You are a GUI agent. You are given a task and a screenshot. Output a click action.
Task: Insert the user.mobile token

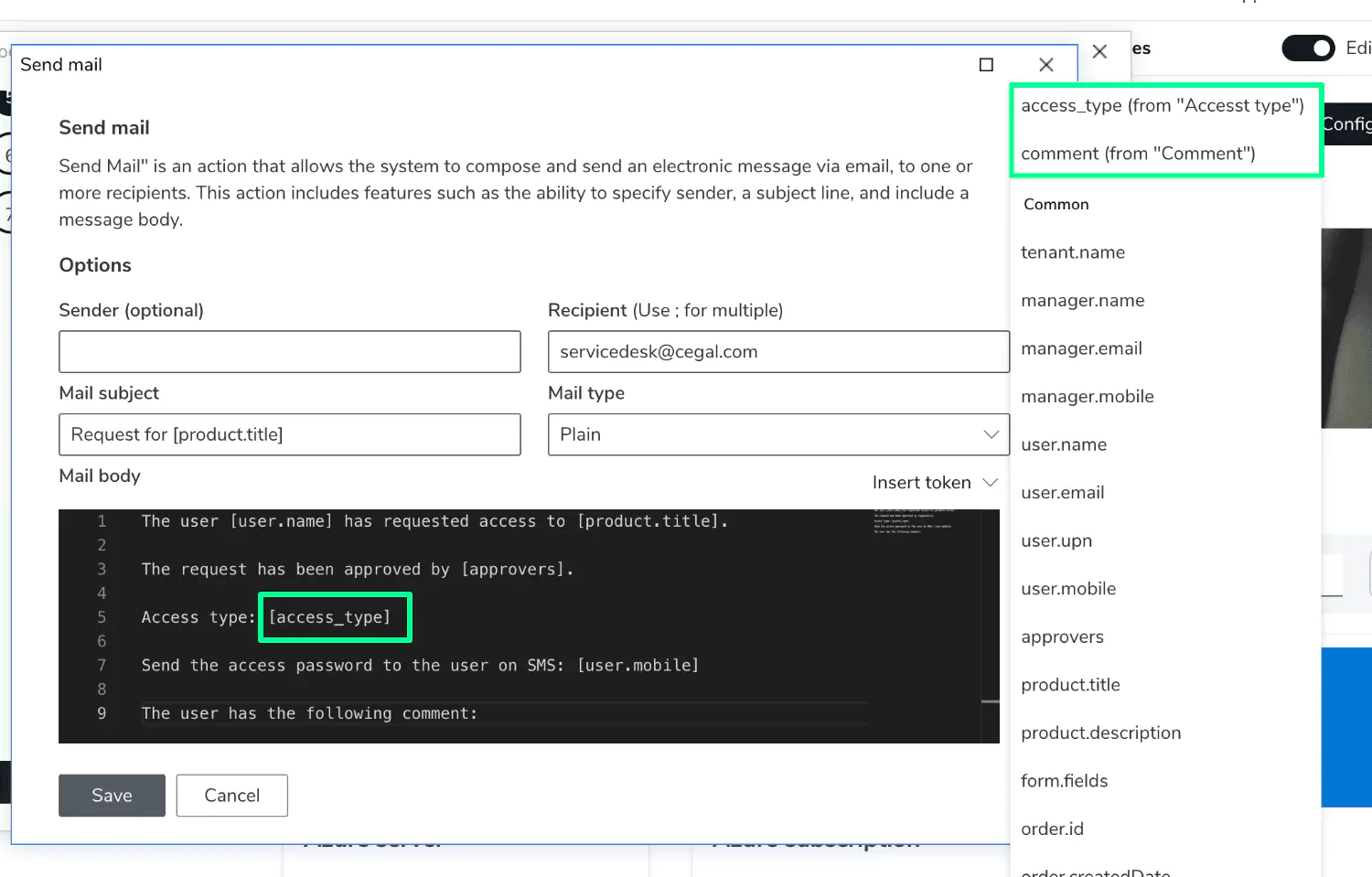point(1067,588)
